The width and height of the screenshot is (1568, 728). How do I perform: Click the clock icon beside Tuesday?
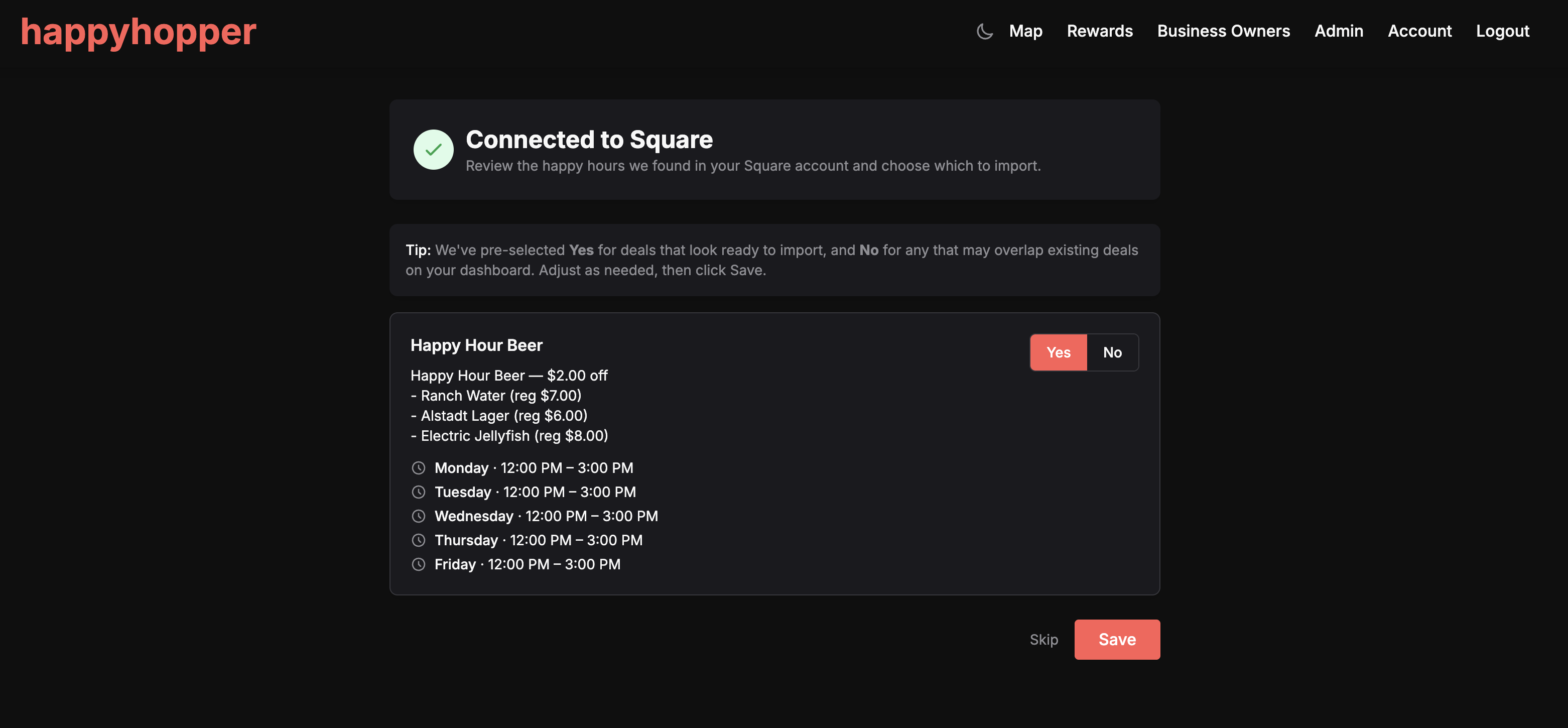(418, 492)
